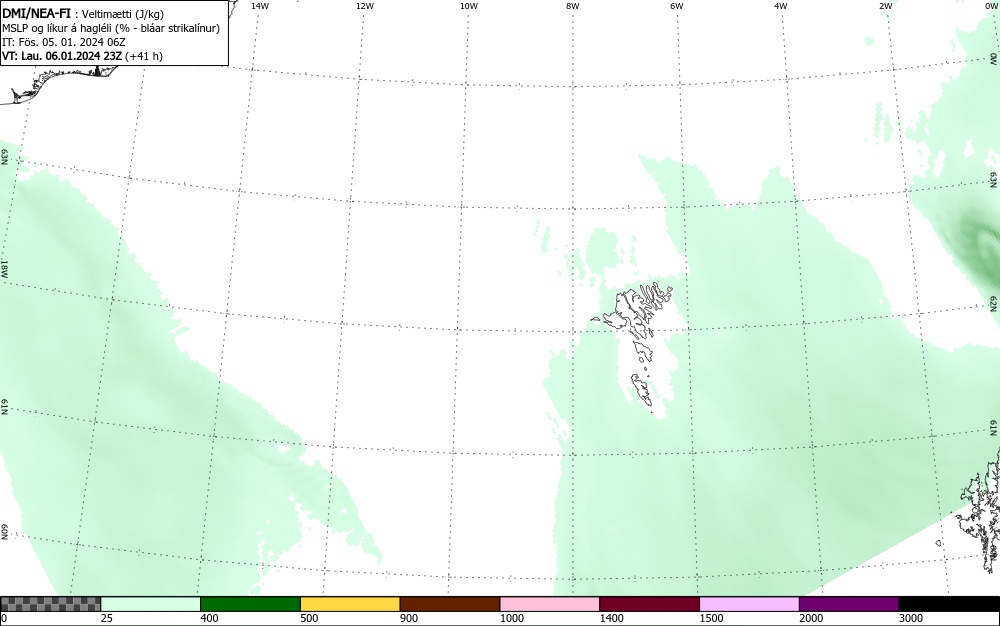
Task: Click the "(+41 h)" forecast offset
Action: 144,56
